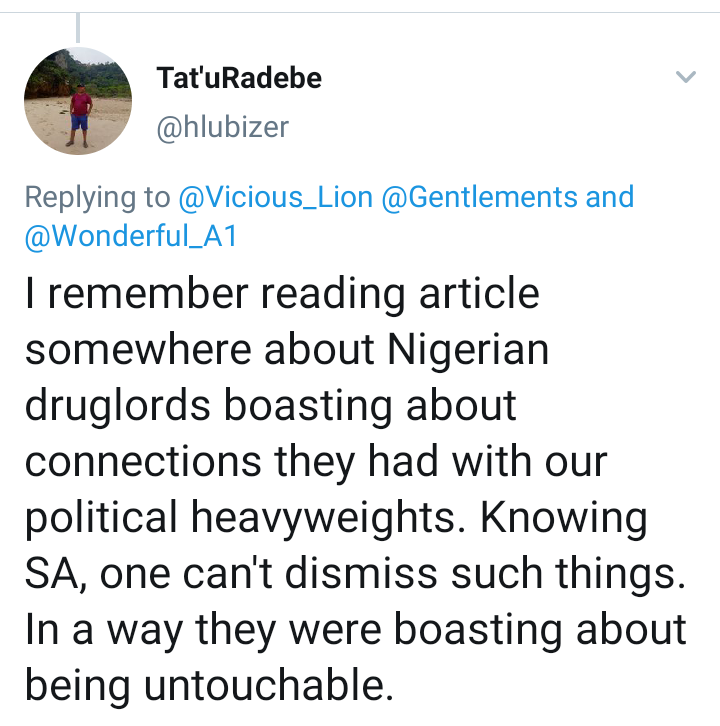Tap the divider line above the tweet

tap(360, 13)
